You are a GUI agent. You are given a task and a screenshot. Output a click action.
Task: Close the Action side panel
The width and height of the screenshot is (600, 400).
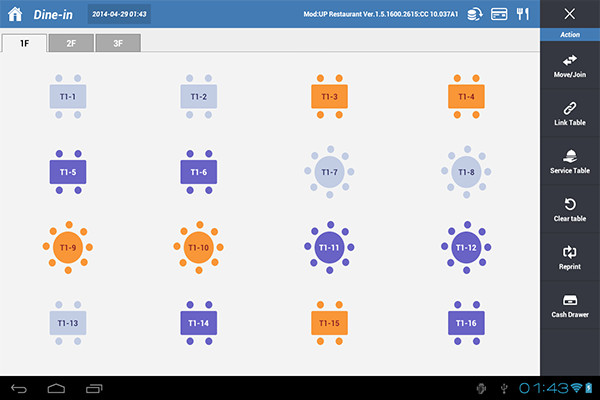click(570, 14)
